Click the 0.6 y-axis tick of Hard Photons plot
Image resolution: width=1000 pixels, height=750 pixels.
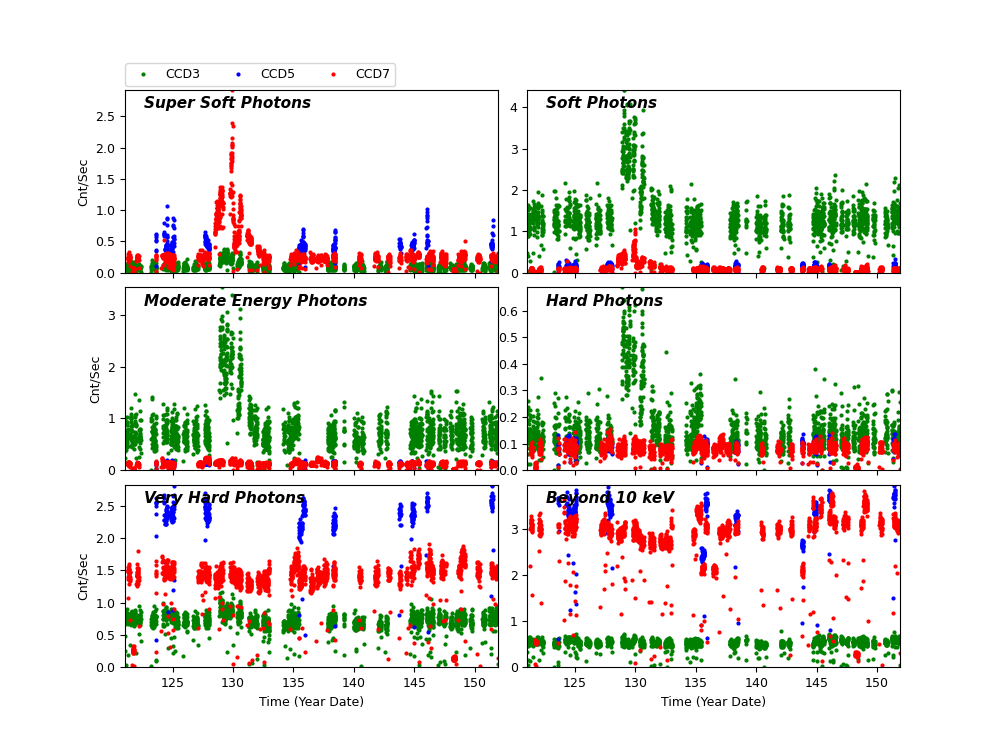510,311
